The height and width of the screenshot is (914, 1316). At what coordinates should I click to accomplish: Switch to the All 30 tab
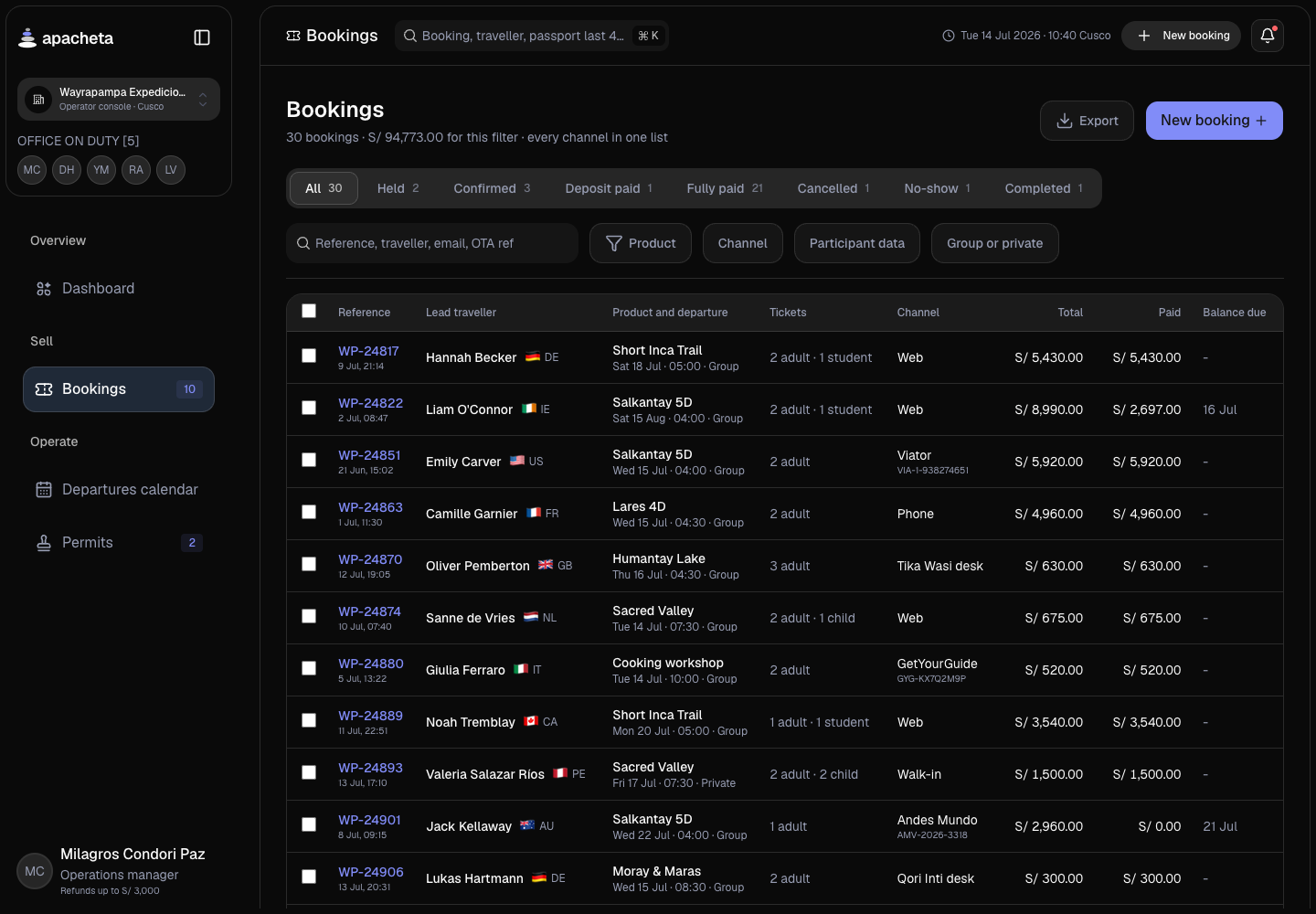(324, 188)
